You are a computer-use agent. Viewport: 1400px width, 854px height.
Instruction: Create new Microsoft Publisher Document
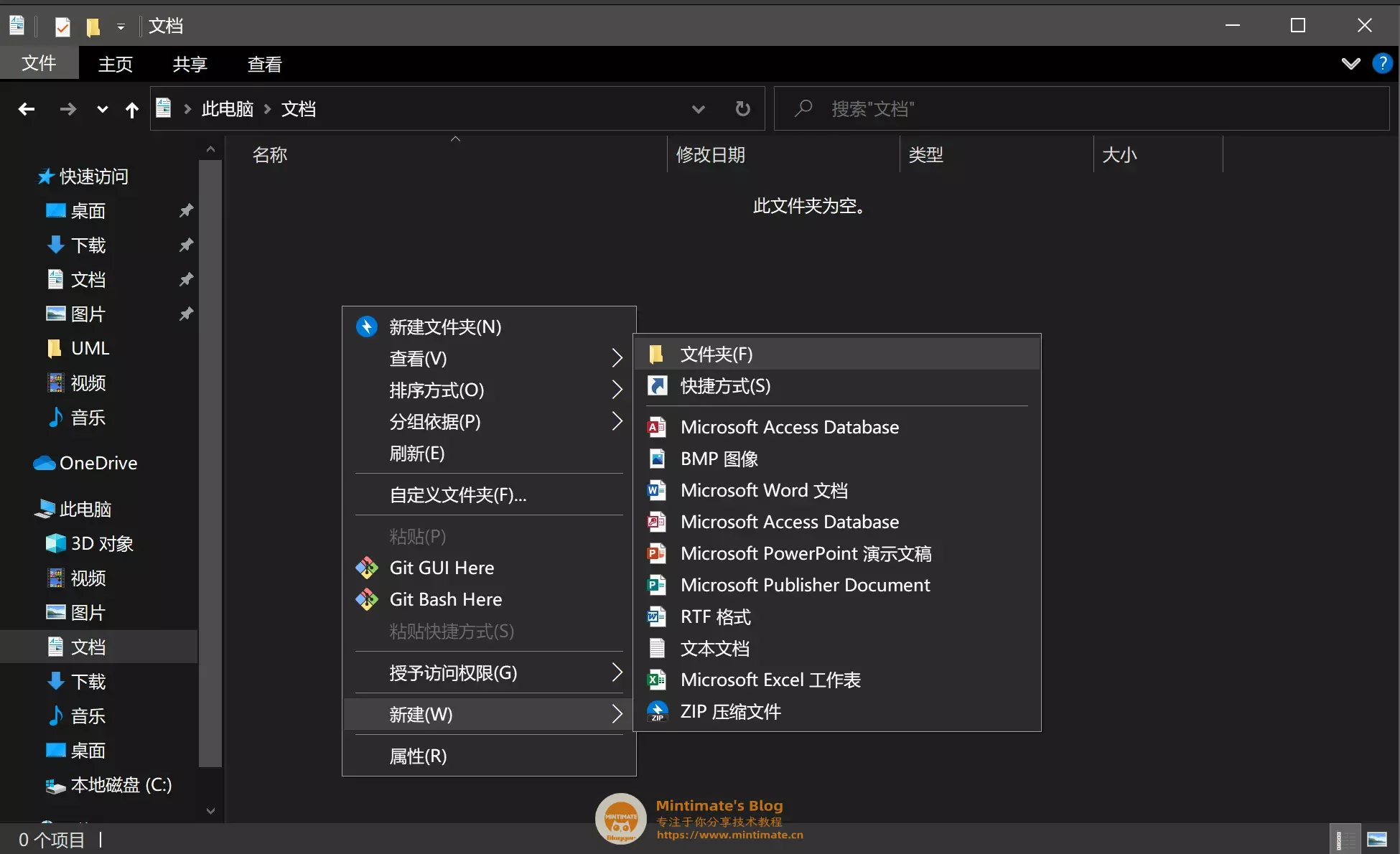(837, 586)
